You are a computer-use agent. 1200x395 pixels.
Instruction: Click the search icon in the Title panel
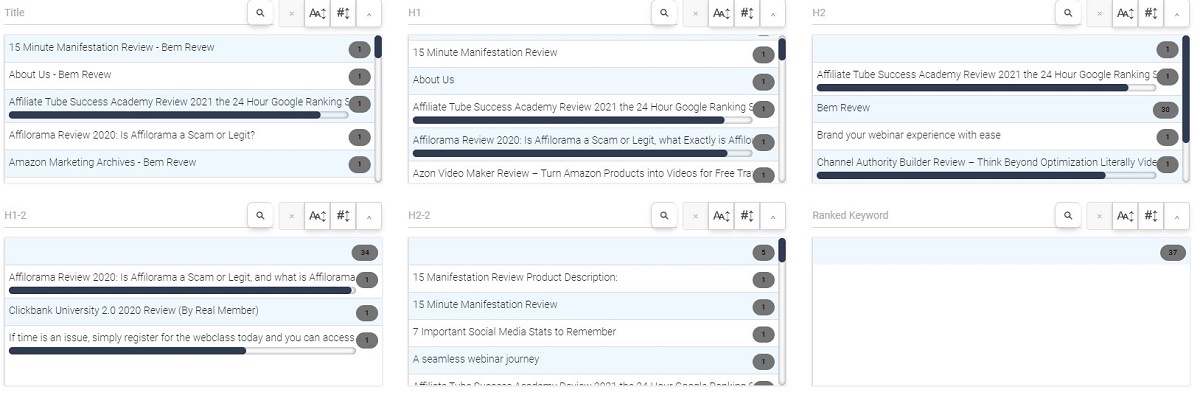point(260,13)
